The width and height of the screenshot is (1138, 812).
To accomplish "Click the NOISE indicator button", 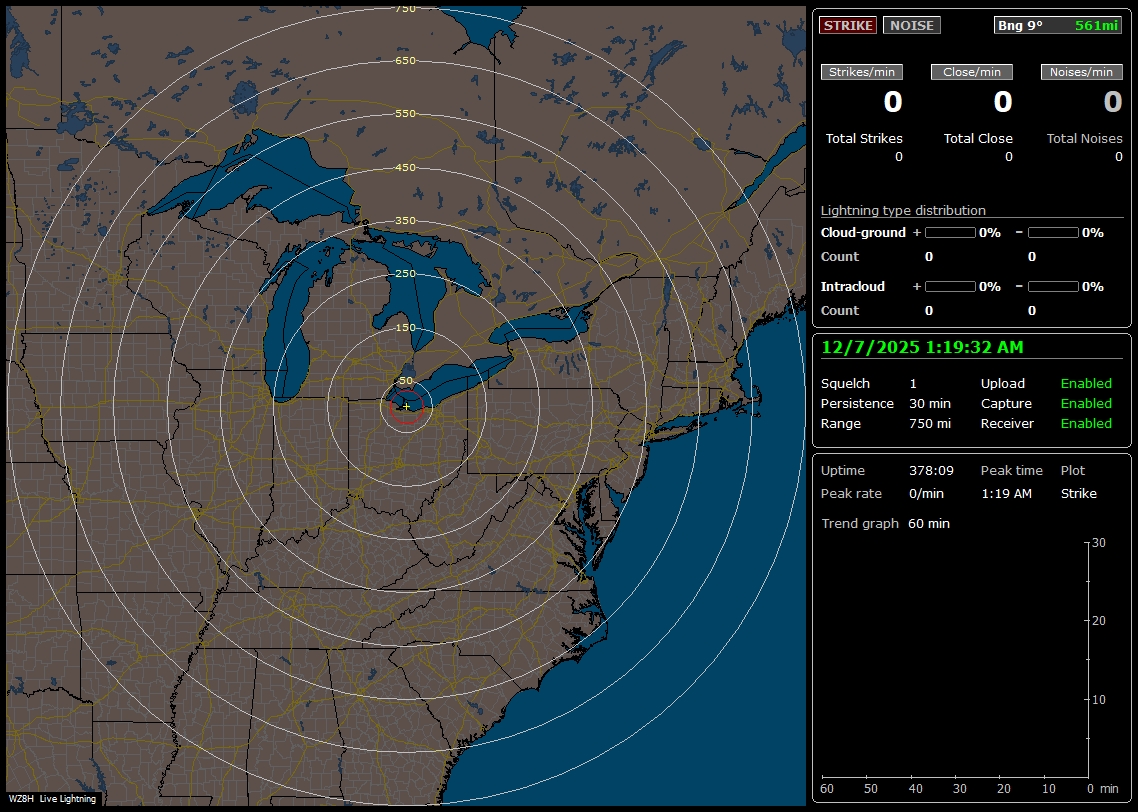I will pos(911,25).
